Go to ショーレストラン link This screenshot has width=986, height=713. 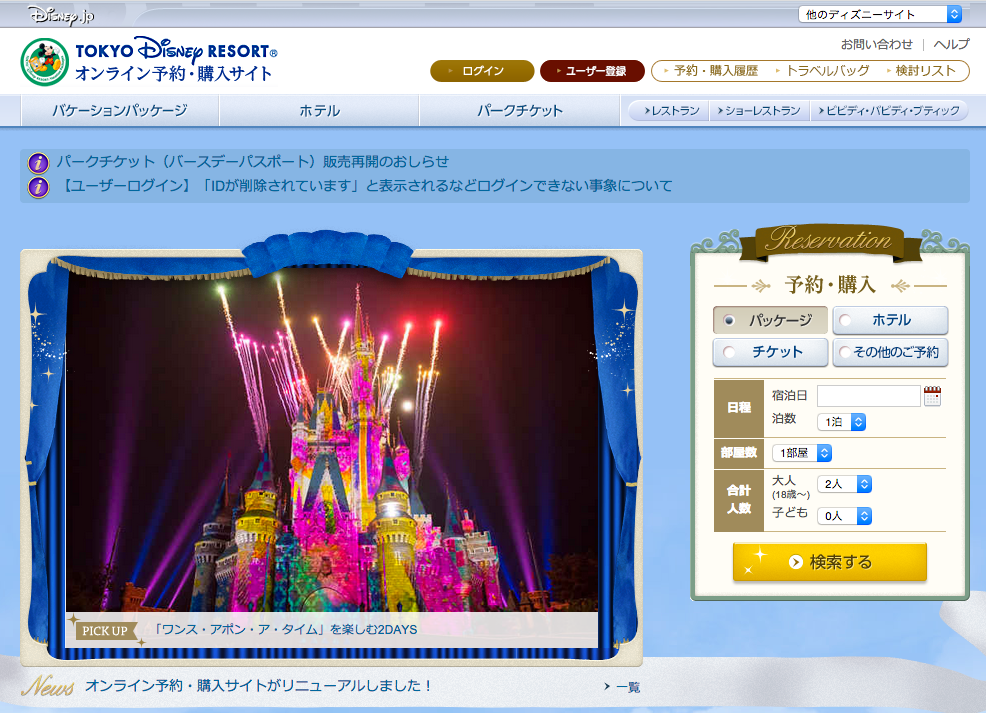pyautogui.click(x=759, y=111)
